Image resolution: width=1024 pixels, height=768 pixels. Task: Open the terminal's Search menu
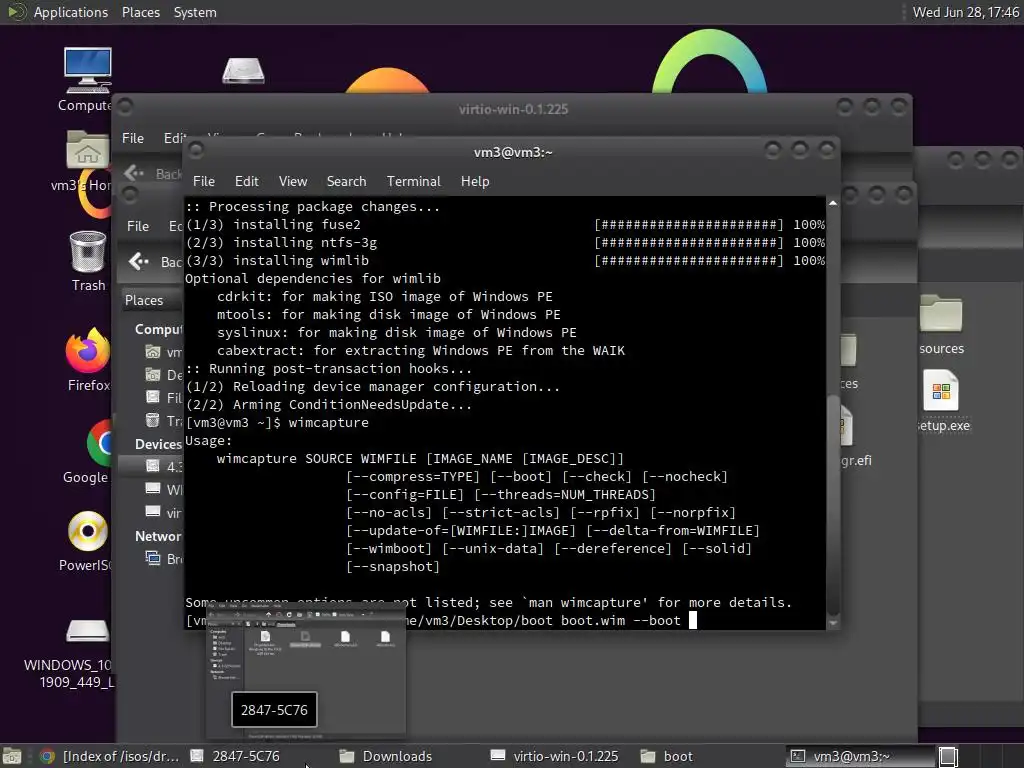[346, 182]
